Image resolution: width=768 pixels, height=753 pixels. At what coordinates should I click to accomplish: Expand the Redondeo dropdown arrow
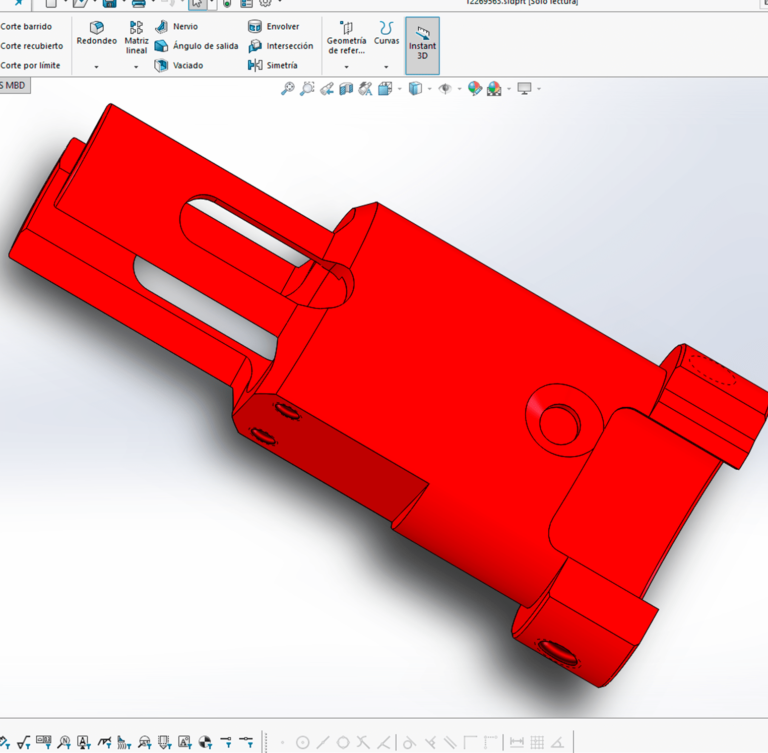(x=96, y=67)
